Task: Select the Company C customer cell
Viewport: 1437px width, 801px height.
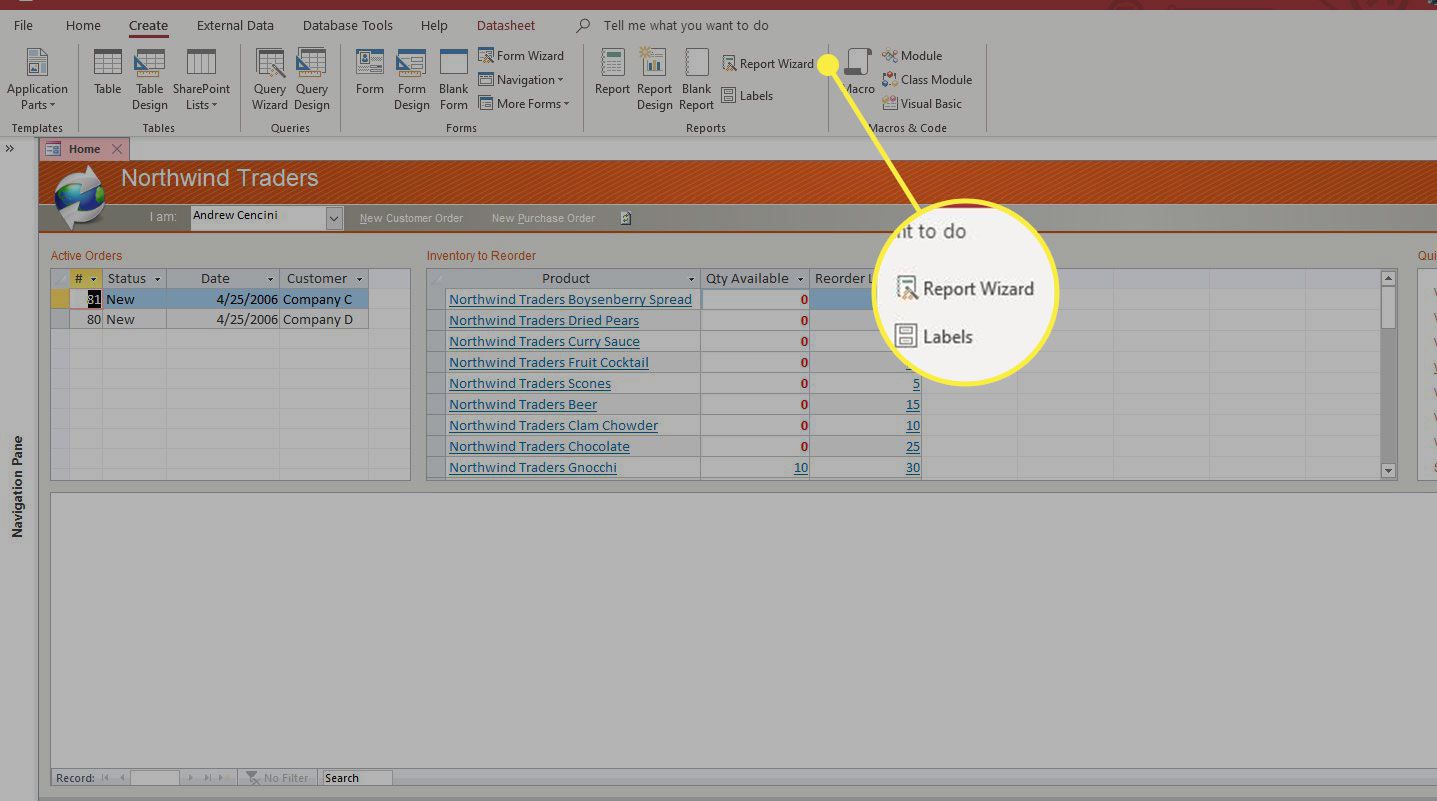Action: click(x=324, y=299)
